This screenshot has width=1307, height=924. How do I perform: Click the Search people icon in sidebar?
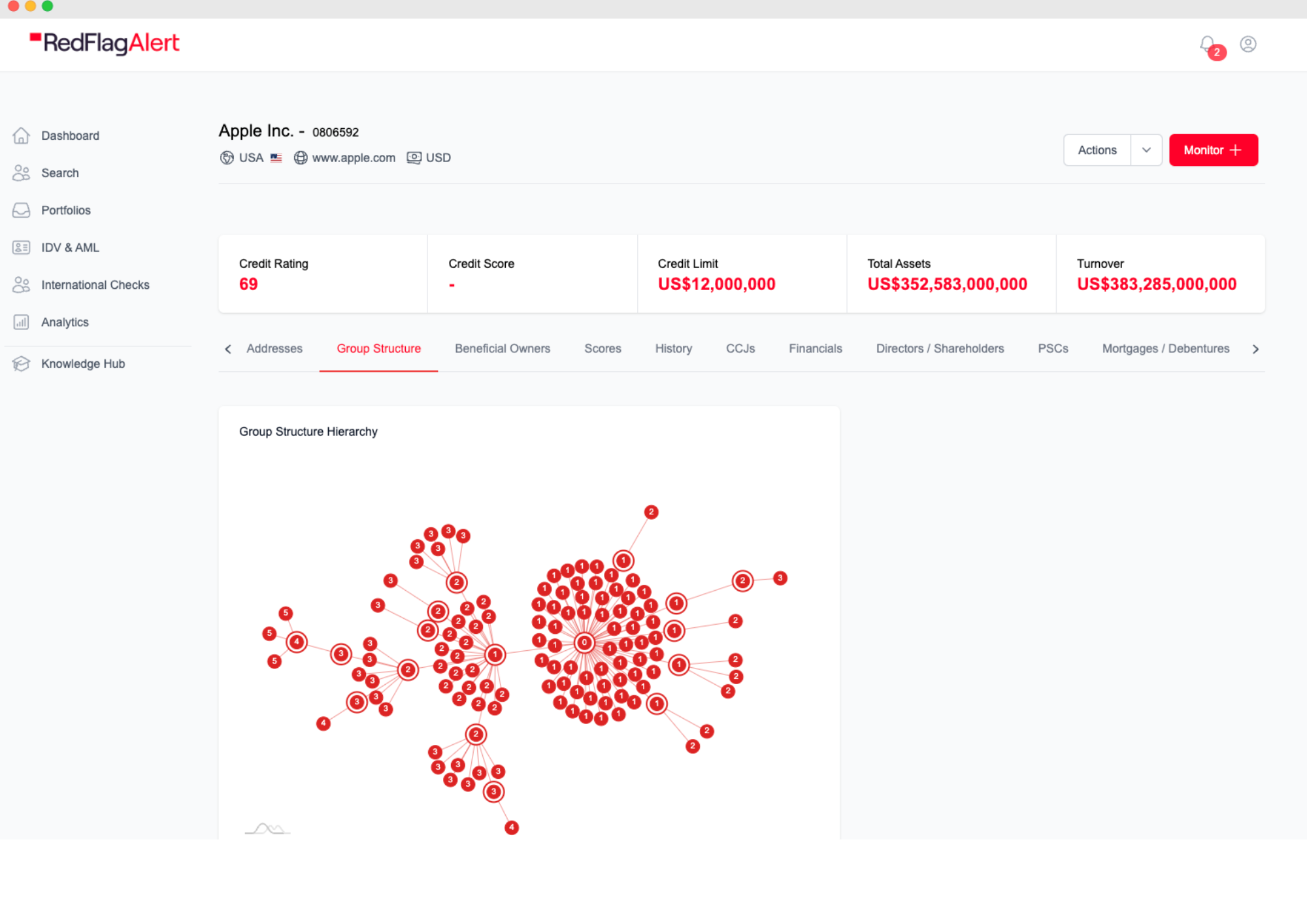pyautogui.click(x=22, y=173)
